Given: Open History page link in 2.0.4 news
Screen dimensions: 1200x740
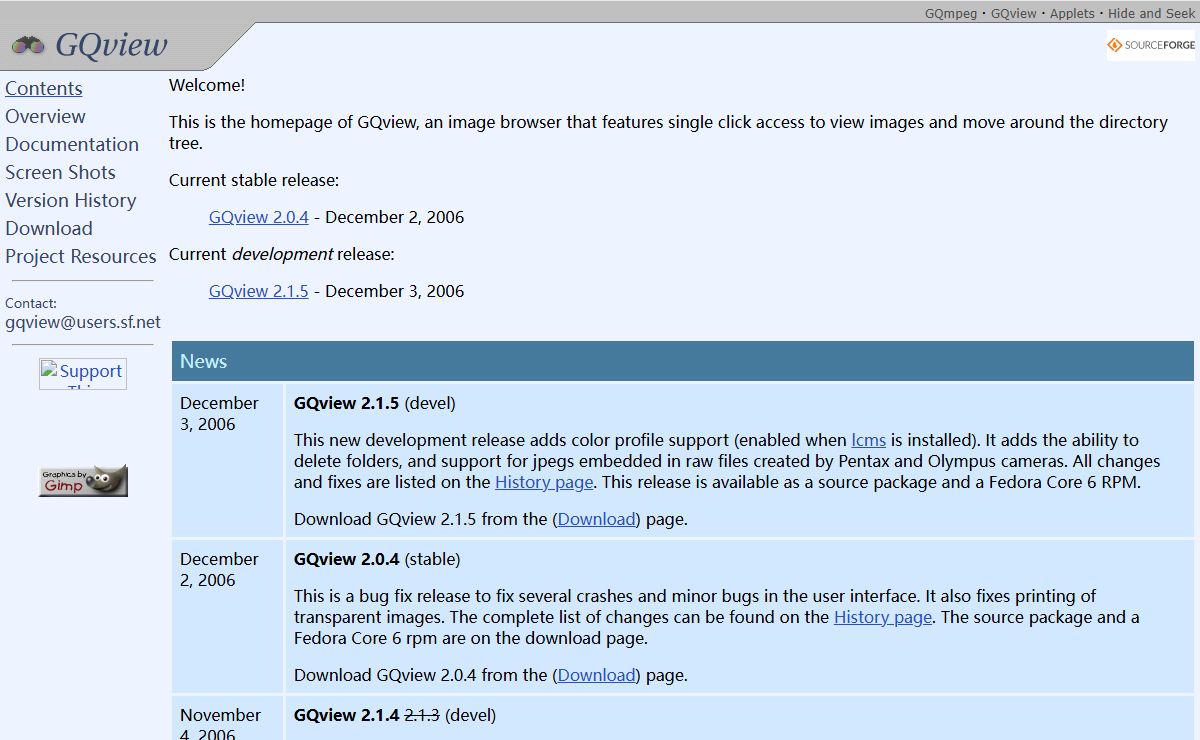Looking at the screenshot, I should click(883, 617).
